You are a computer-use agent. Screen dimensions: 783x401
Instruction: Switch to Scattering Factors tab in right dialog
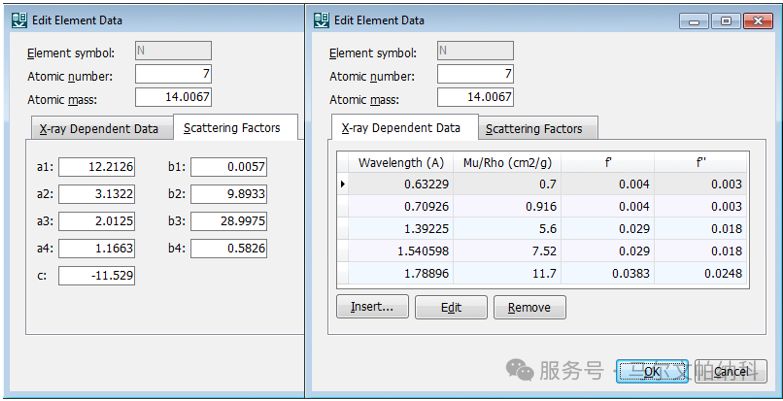point(538,128)
